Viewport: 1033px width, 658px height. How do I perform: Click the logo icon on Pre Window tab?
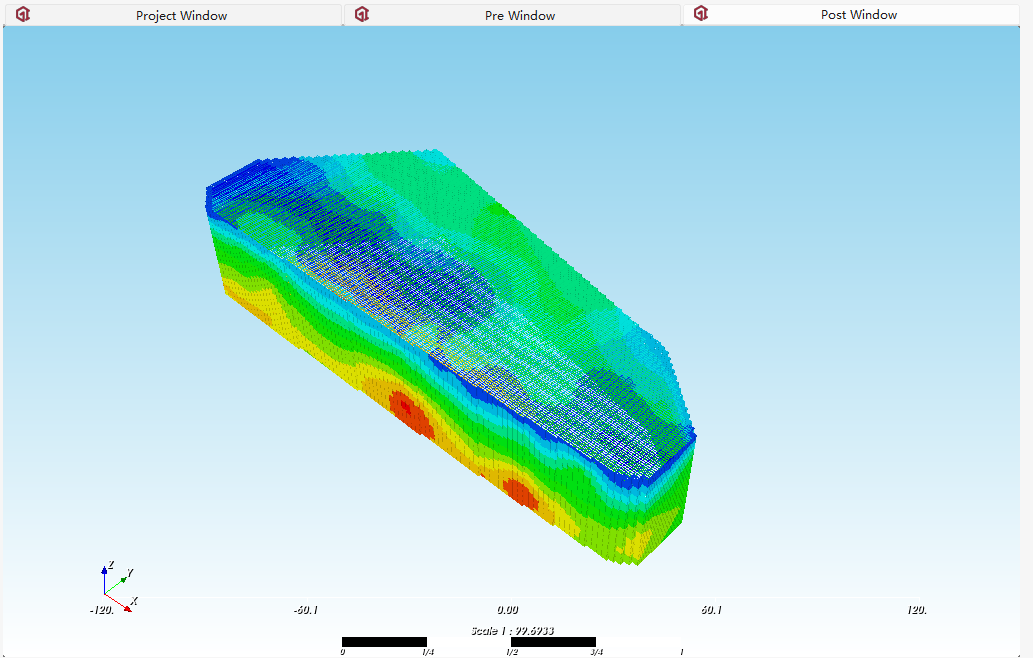click(x=362, y=15)
